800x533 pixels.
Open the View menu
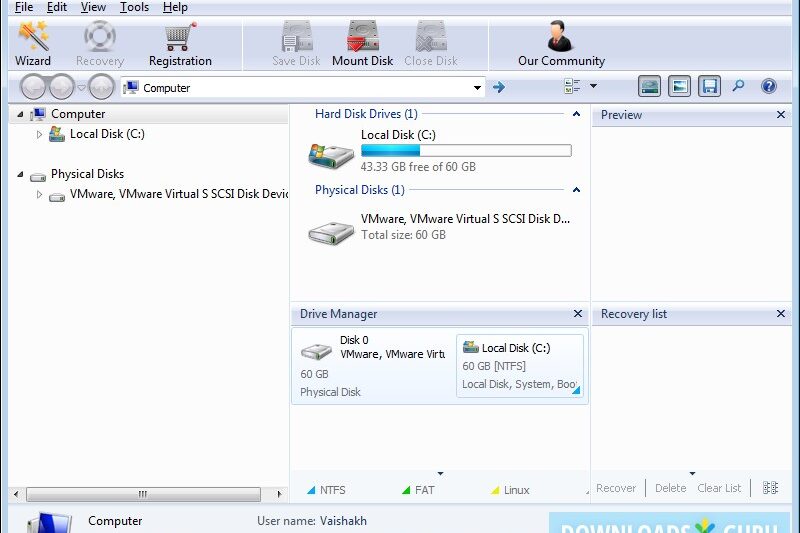(93, 7)
